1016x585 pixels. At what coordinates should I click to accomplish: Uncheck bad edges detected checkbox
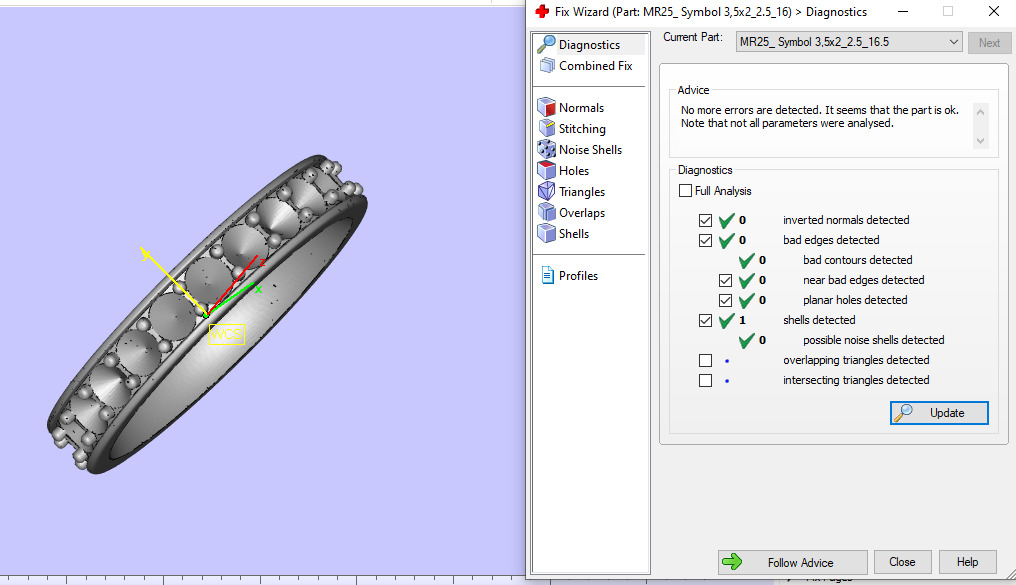tap(705, 240)
